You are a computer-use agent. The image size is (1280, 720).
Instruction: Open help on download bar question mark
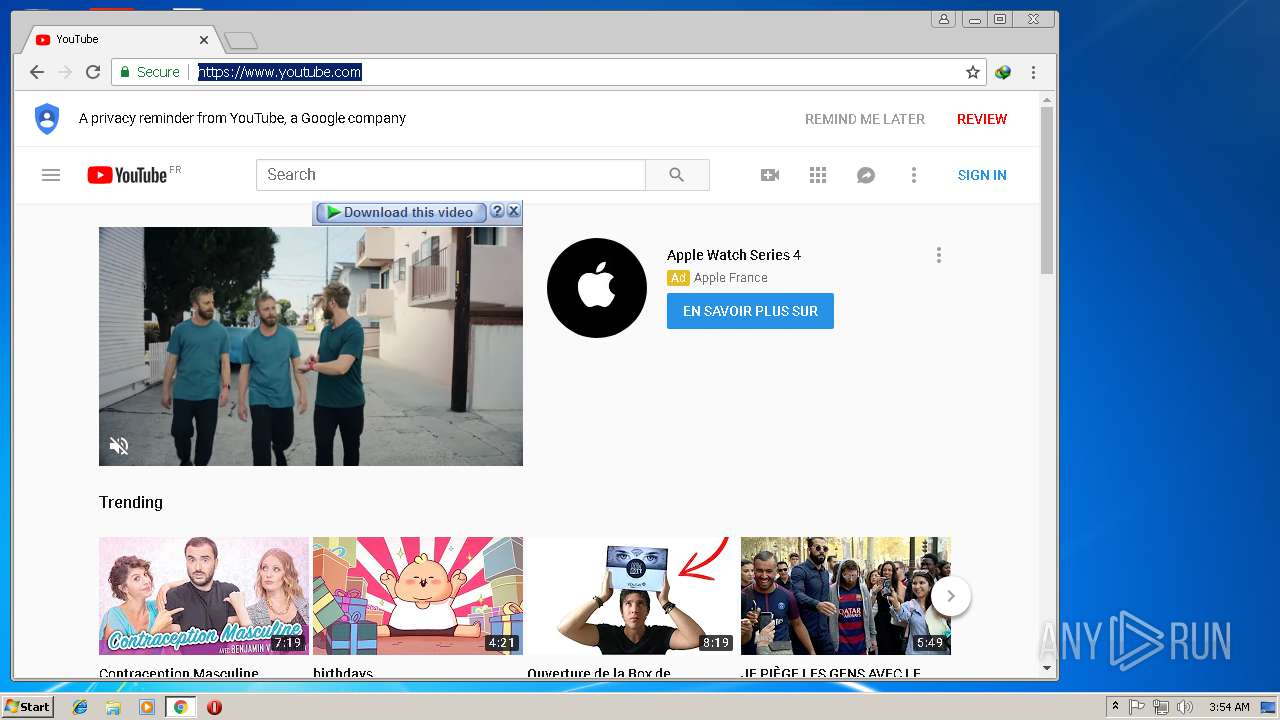(x=497, y=212)
